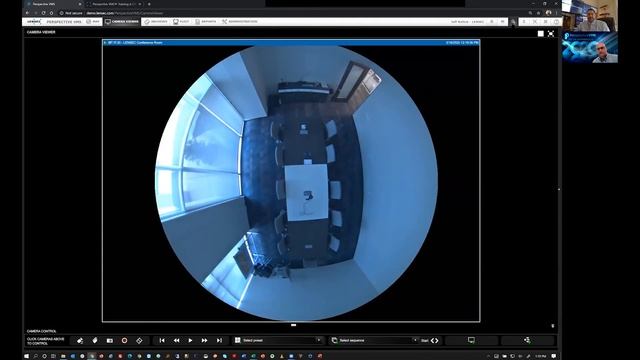Screen dimensions: 640x360
Task: Open the Select preset dropdown
Action: [x=278, y=340]
